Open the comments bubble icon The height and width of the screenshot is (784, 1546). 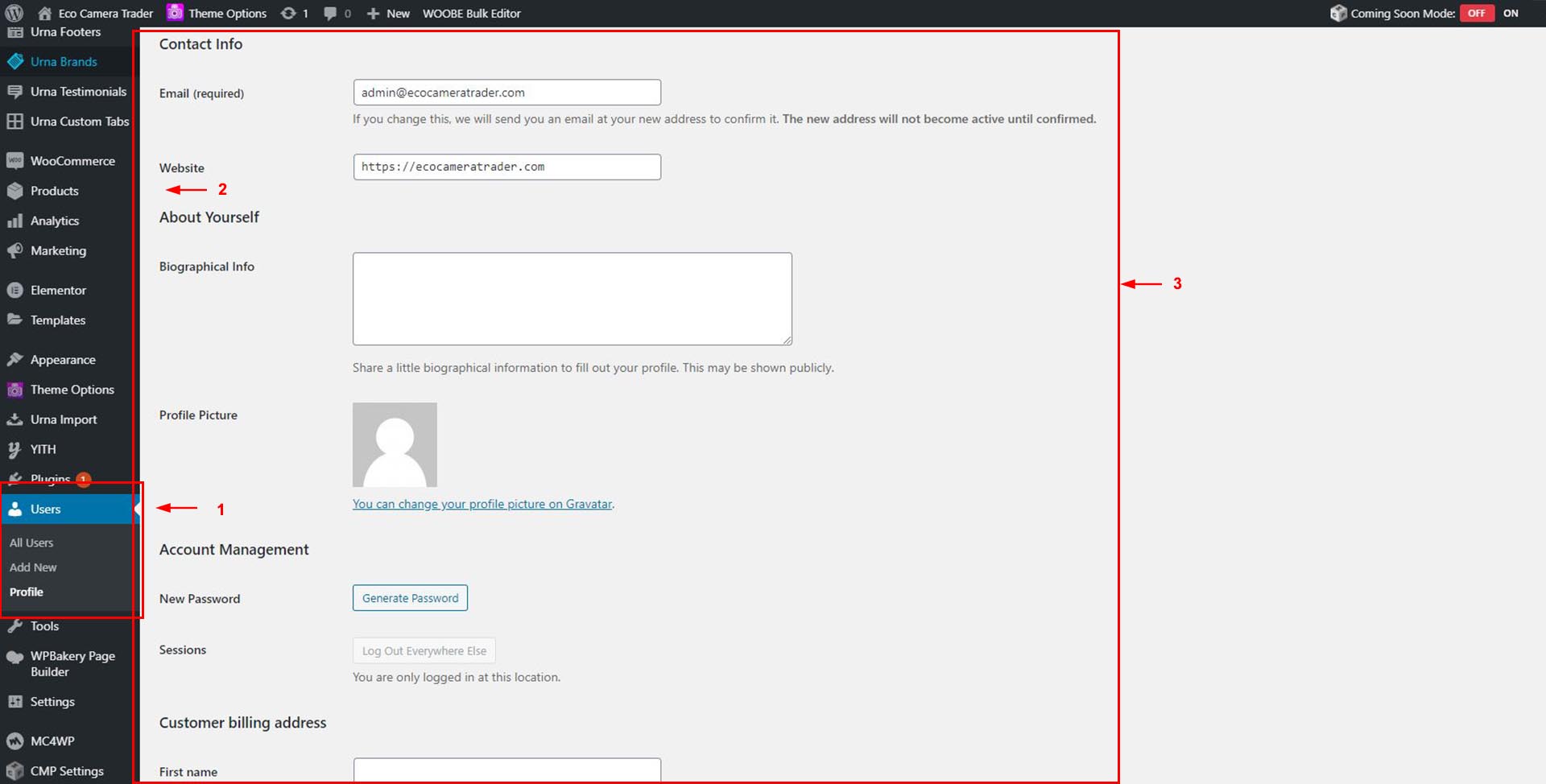point(330,14)
